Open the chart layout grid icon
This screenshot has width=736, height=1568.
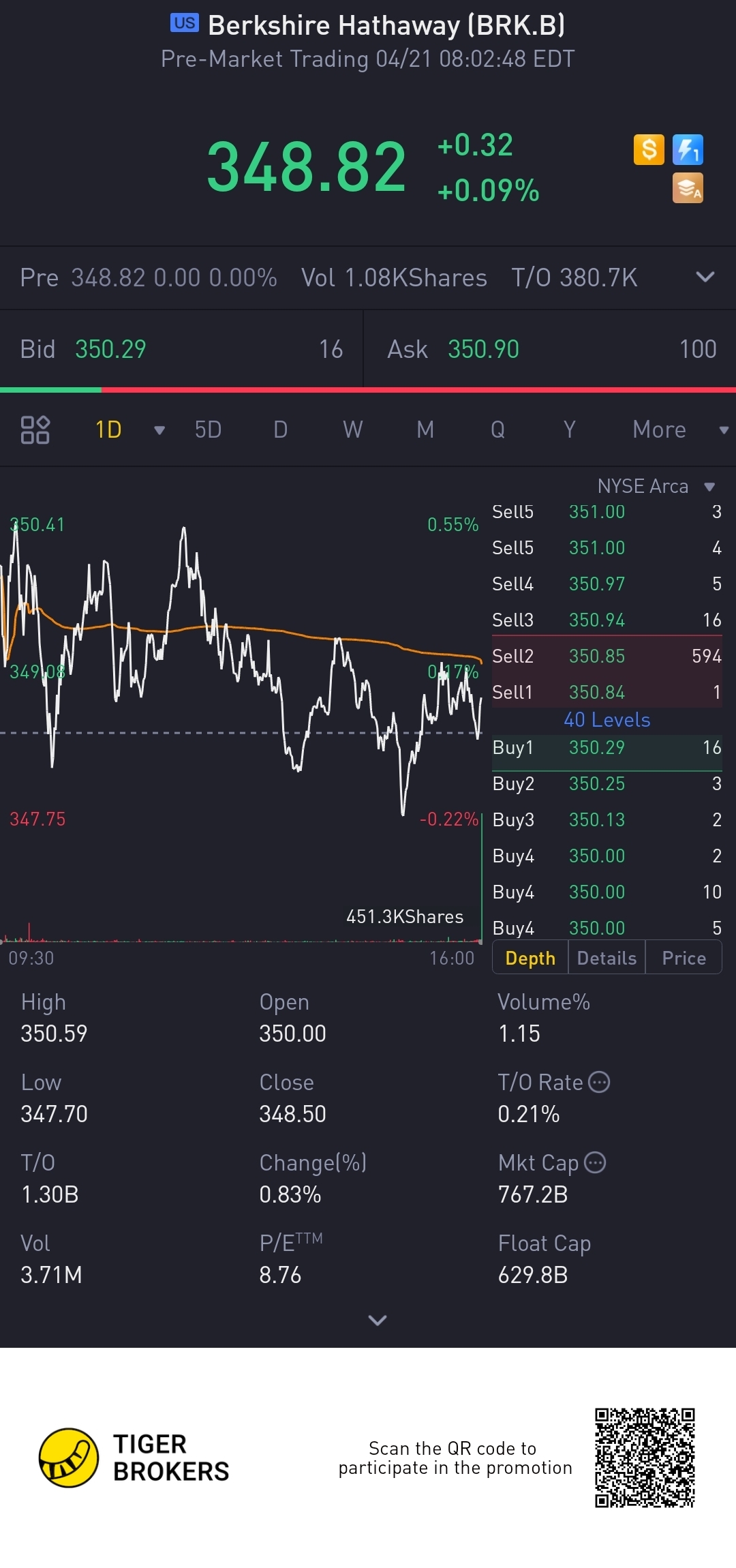(x=35, y=429)
